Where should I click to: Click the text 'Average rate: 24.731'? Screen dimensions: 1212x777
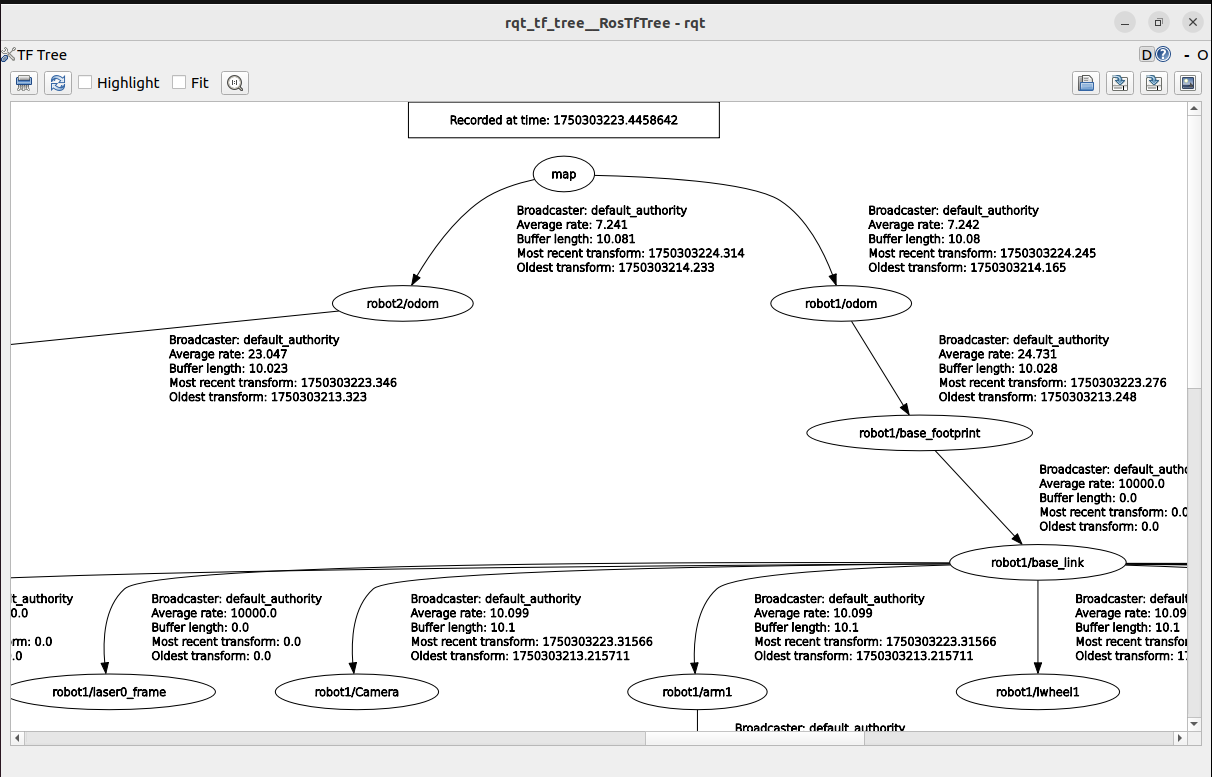(x=998, y=354)
